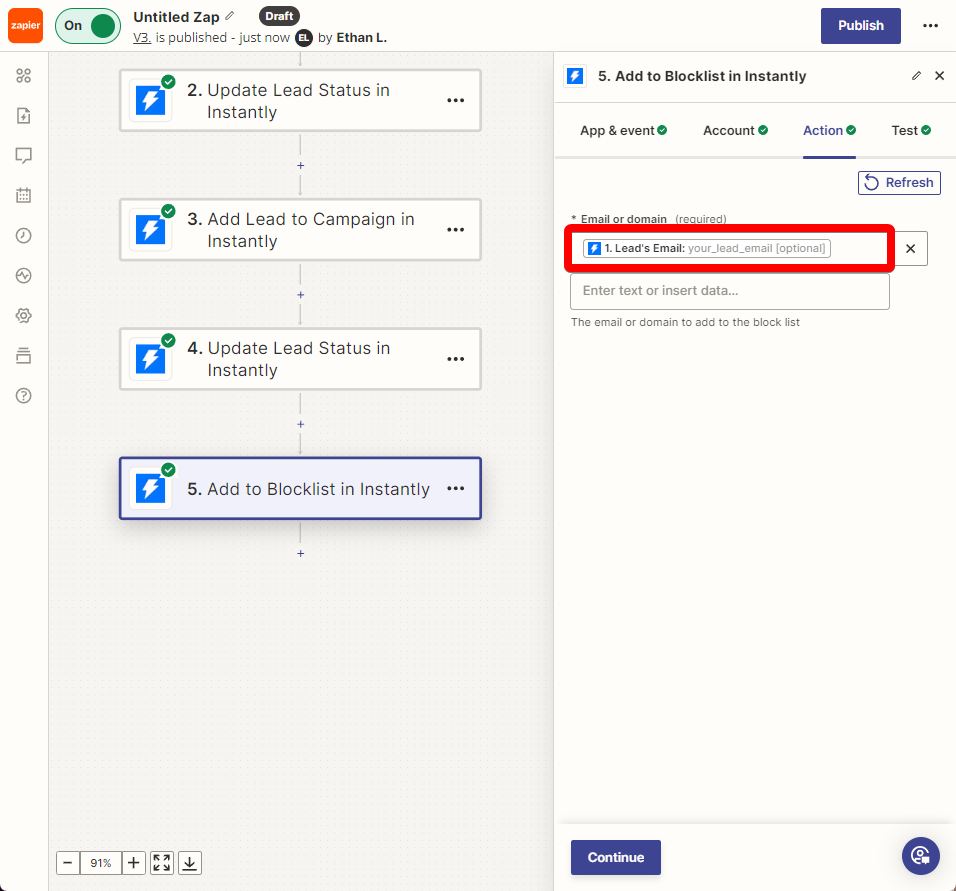Select step 3 Add Lead to Campaign
This screenshot has width=956, height=891.
coord(300,230)
